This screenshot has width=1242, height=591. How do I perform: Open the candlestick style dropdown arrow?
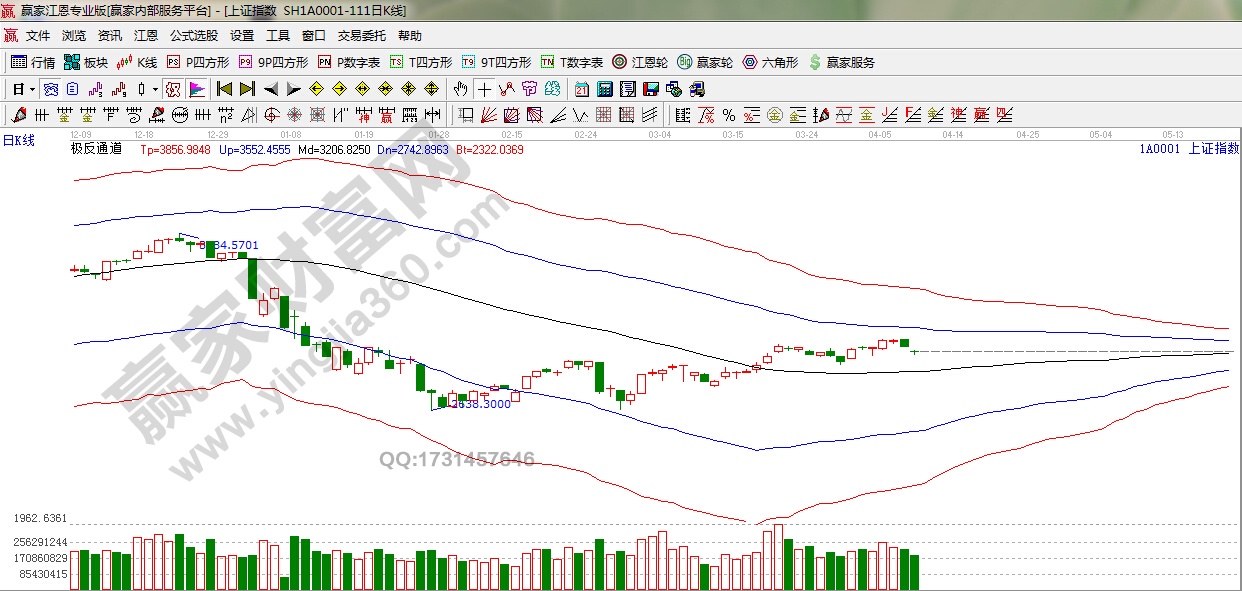pyautogui.click(x=155, y=89)
